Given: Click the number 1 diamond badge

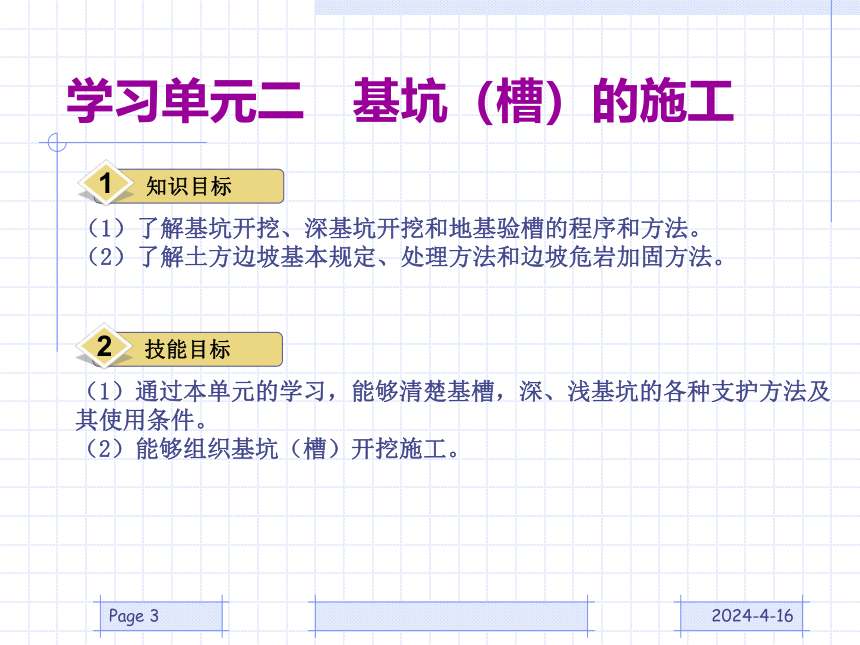Looking at the screenshot, I should point(106,183).
